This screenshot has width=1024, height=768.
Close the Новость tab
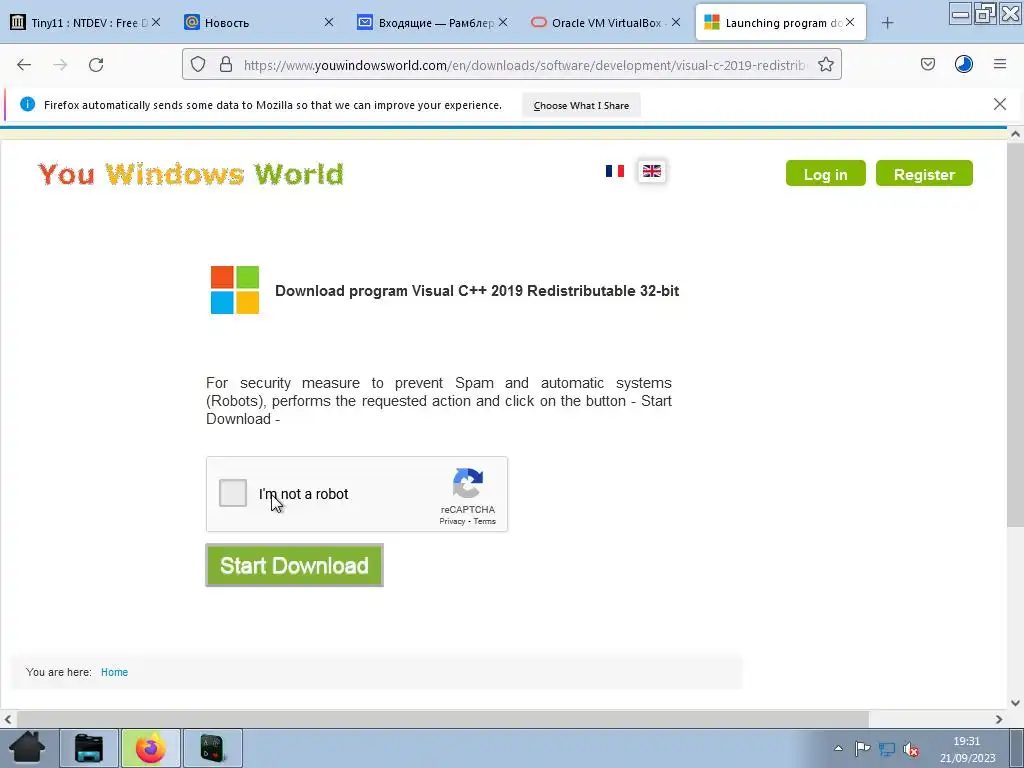[329, 22]
